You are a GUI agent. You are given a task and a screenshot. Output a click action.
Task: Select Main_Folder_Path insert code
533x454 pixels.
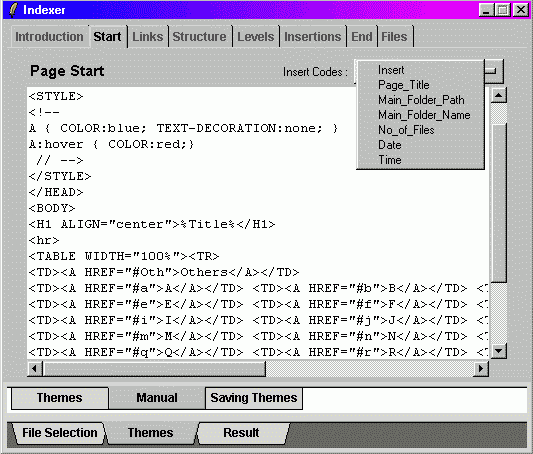(421, 100)
